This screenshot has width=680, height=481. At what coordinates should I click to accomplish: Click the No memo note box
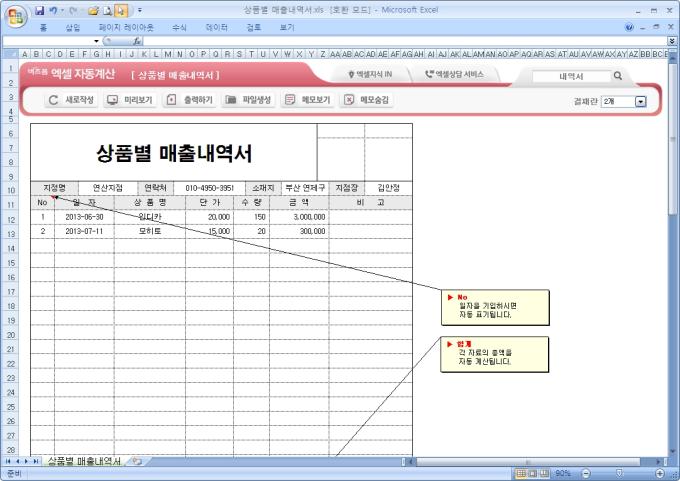[x=495, y=308]
